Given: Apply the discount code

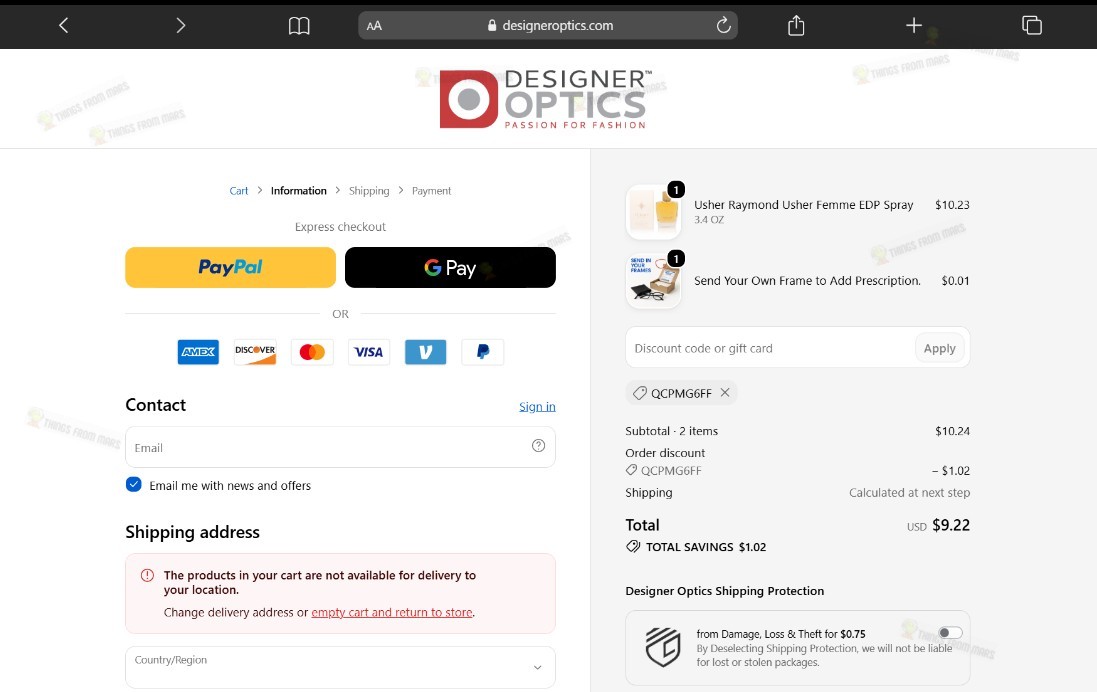Looking at the screenshot, I should click(x=940, y=348).
